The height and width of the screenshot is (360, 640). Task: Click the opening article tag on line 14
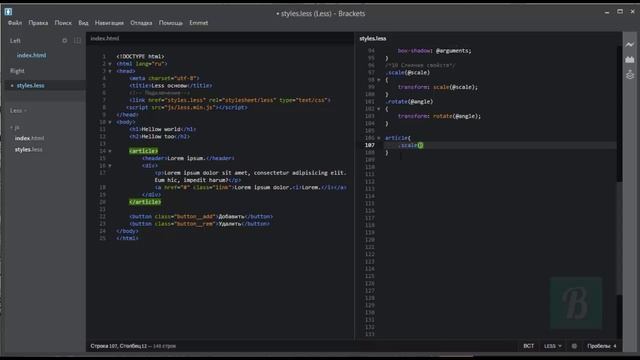(143, 151)
